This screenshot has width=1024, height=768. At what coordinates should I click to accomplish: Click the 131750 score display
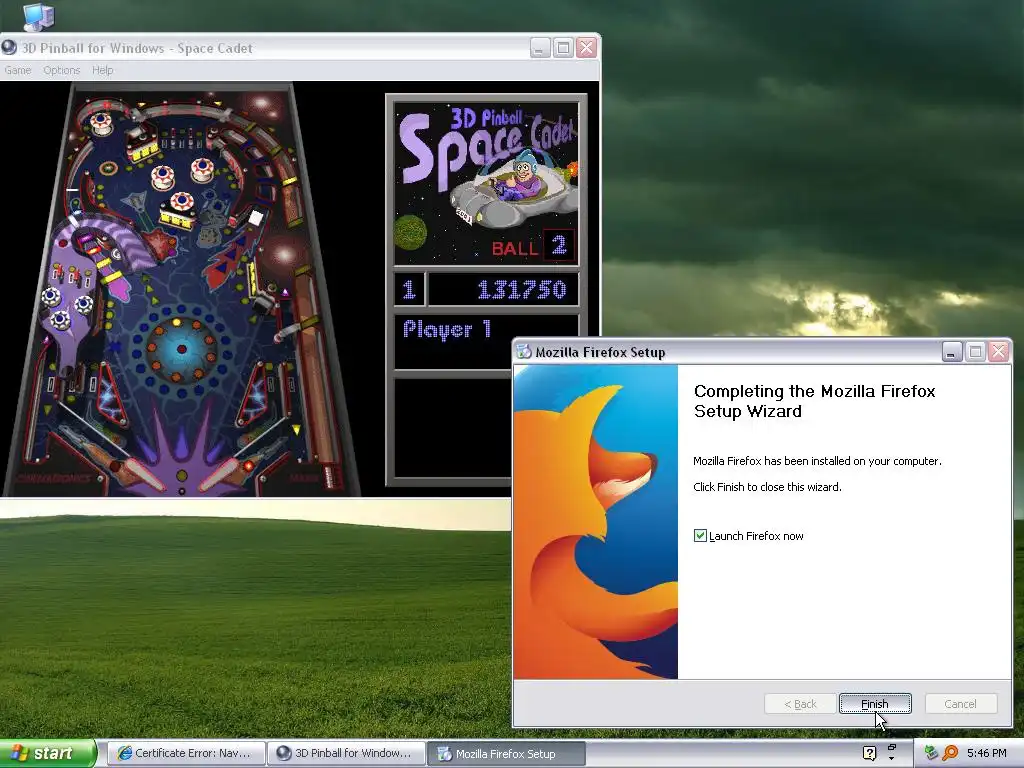503,289
